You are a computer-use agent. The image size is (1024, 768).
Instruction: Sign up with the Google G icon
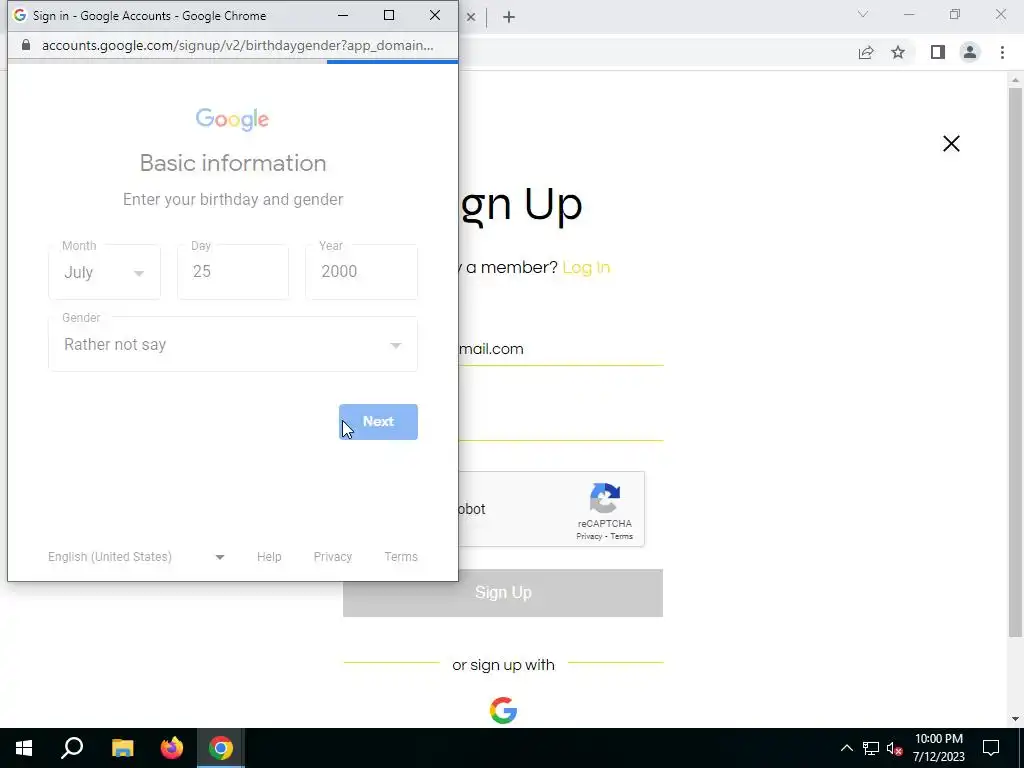pyautogui.click(x=504, y=711)
